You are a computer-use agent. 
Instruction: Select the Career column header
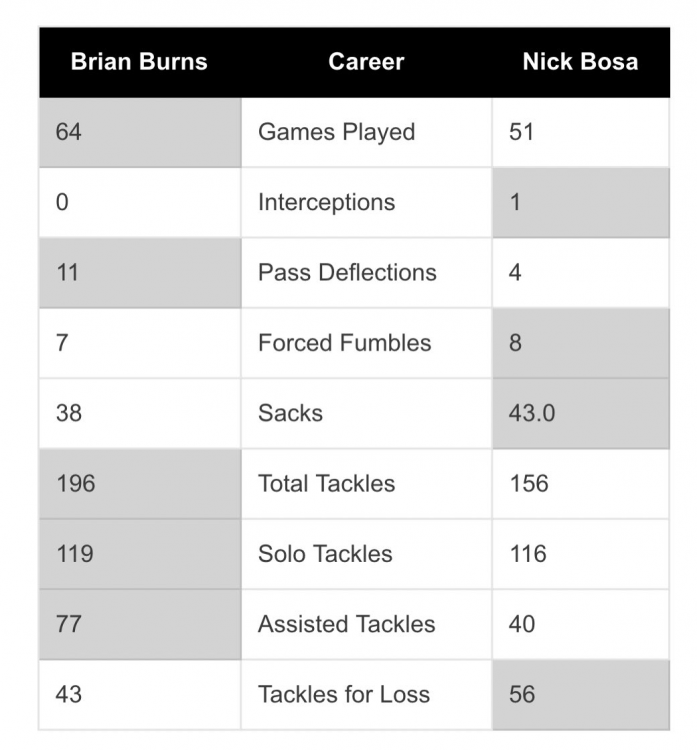point(366,62)
